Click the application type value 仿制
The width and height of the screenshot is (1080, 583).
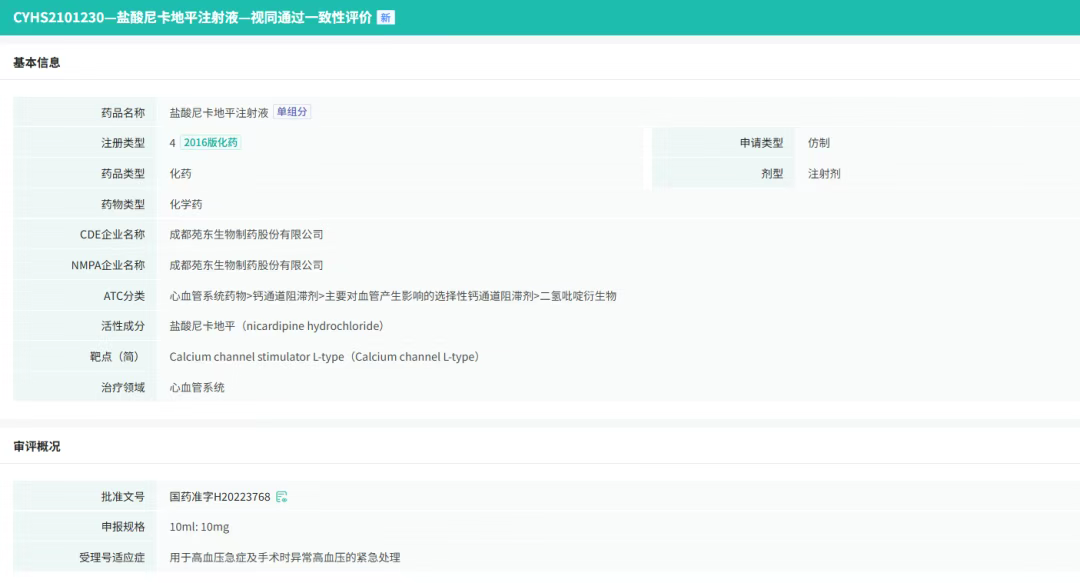(x=819, y=143)
